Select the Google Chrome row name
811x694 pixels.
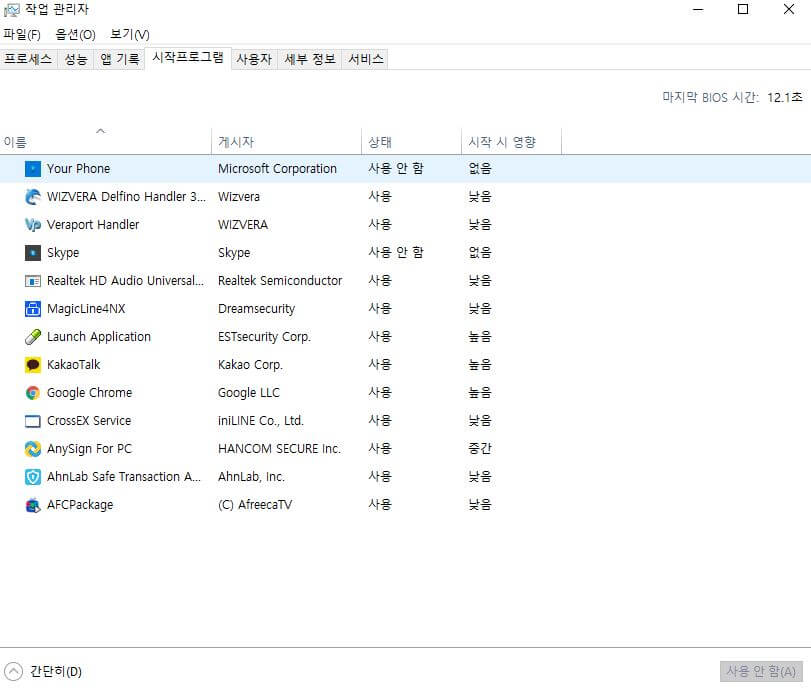click(89, 393)
